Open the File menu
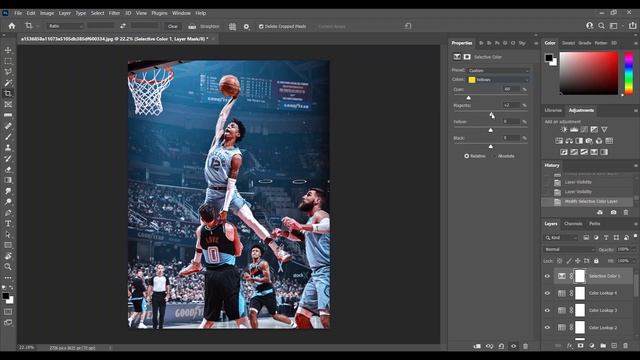 click(x=18, y=13)
